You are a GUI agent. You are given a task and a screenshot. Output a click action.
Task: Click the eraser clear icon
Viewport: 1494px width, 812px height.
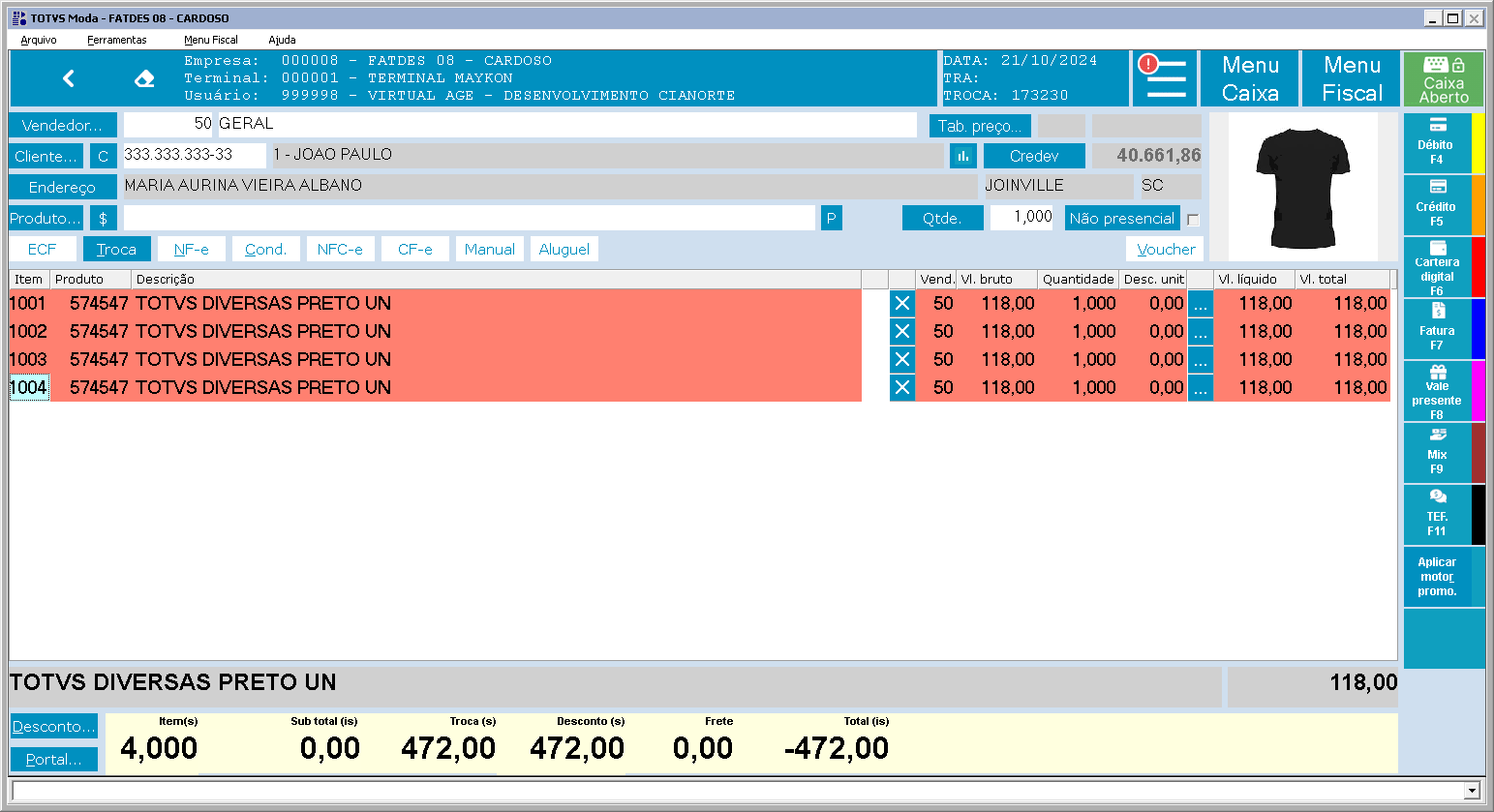pos(144,78)
